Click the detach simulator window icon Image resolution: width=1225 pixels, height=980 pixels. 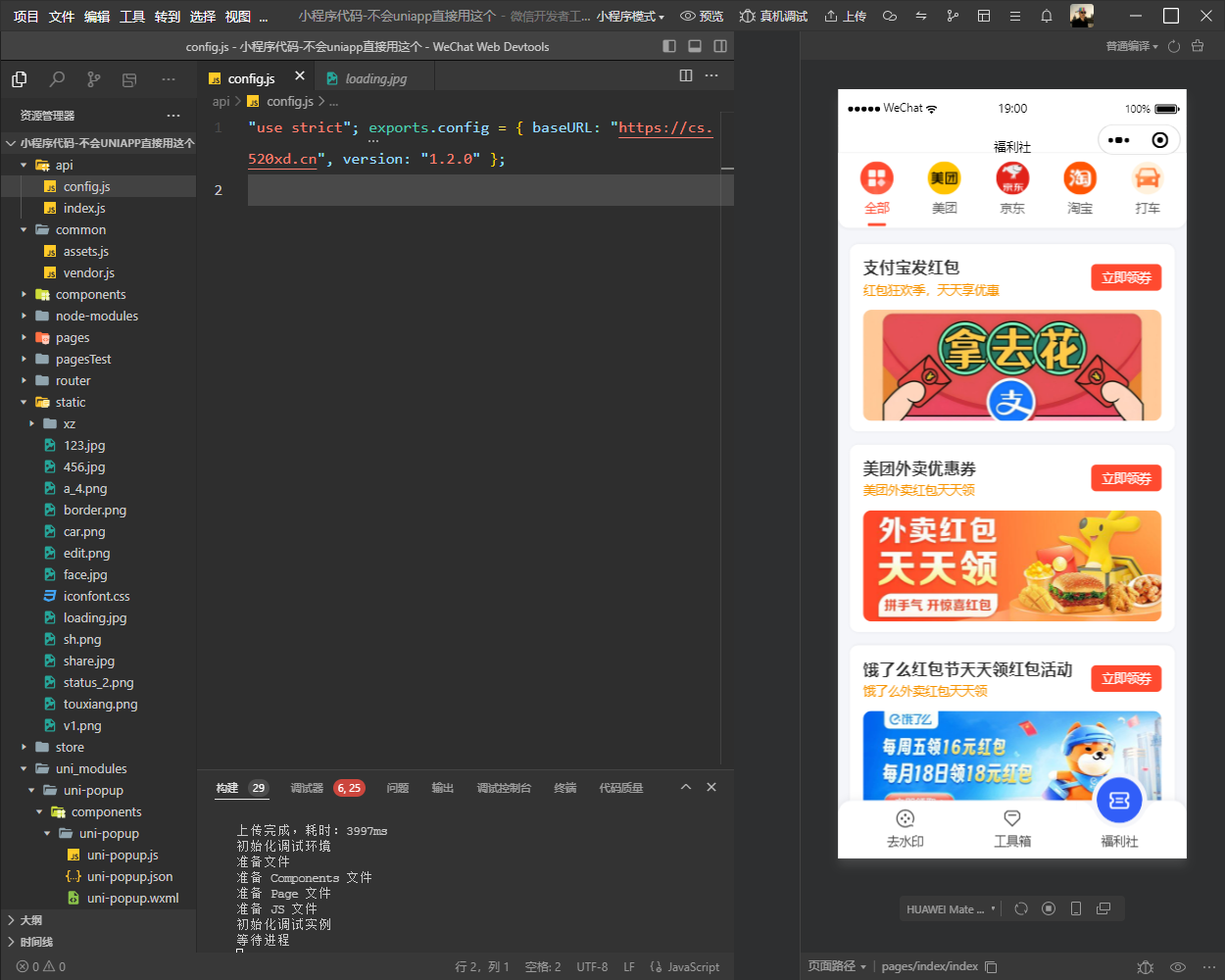click(1103, 908)
